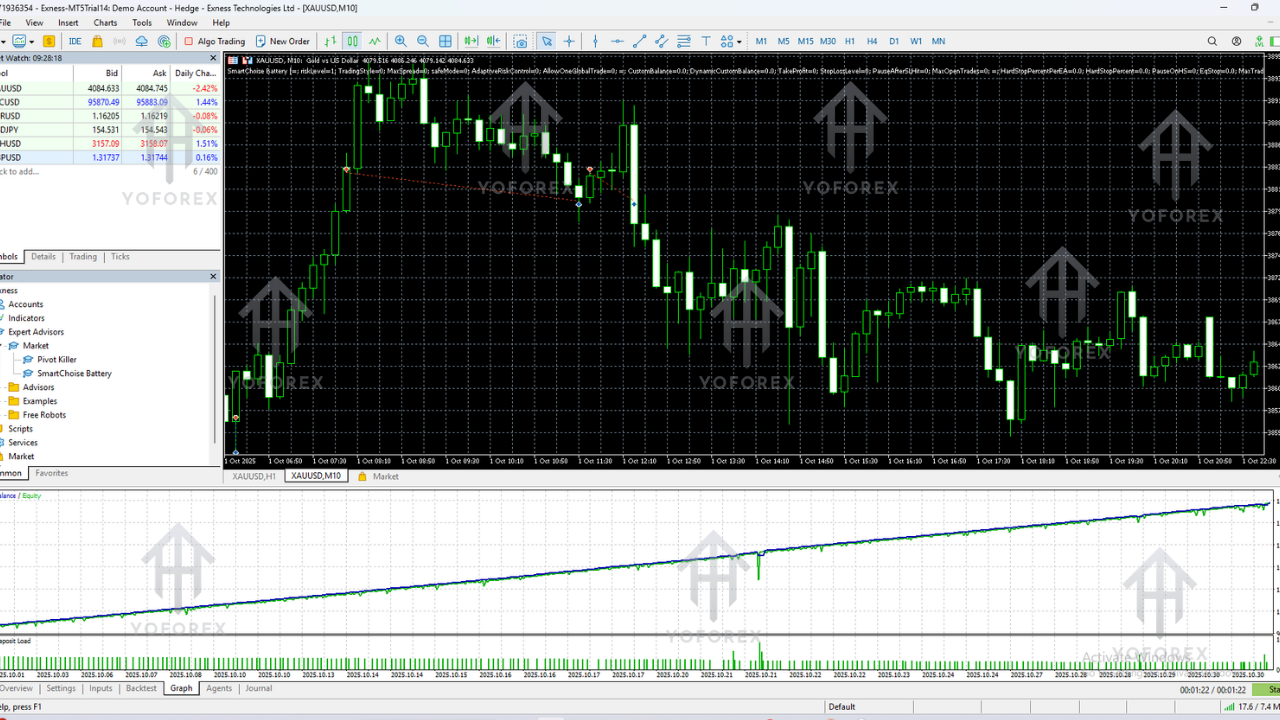The width and height of the screenshot is (1280, 720).
Task: Take a chart screenshot with camera icon
Action: pyautogui.click(x=520, y=41)
